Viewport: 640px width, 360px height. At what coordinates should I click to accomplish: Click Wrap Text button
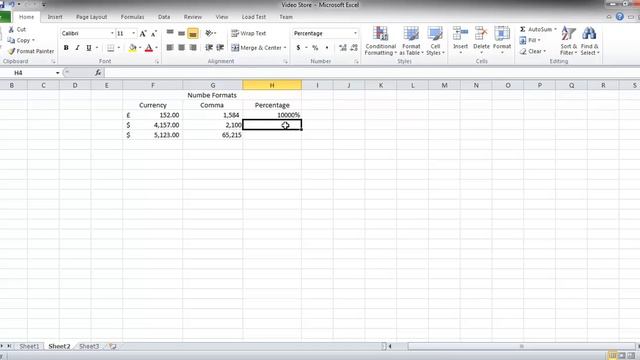tap(249, 33)
